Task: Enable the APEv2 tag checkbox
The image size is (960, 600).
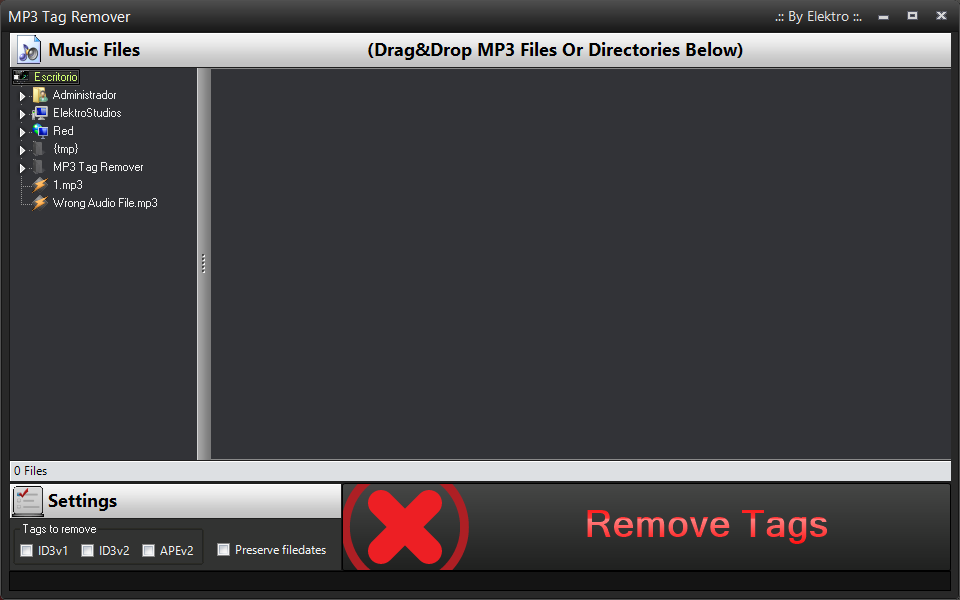Action: pos(148,550)
